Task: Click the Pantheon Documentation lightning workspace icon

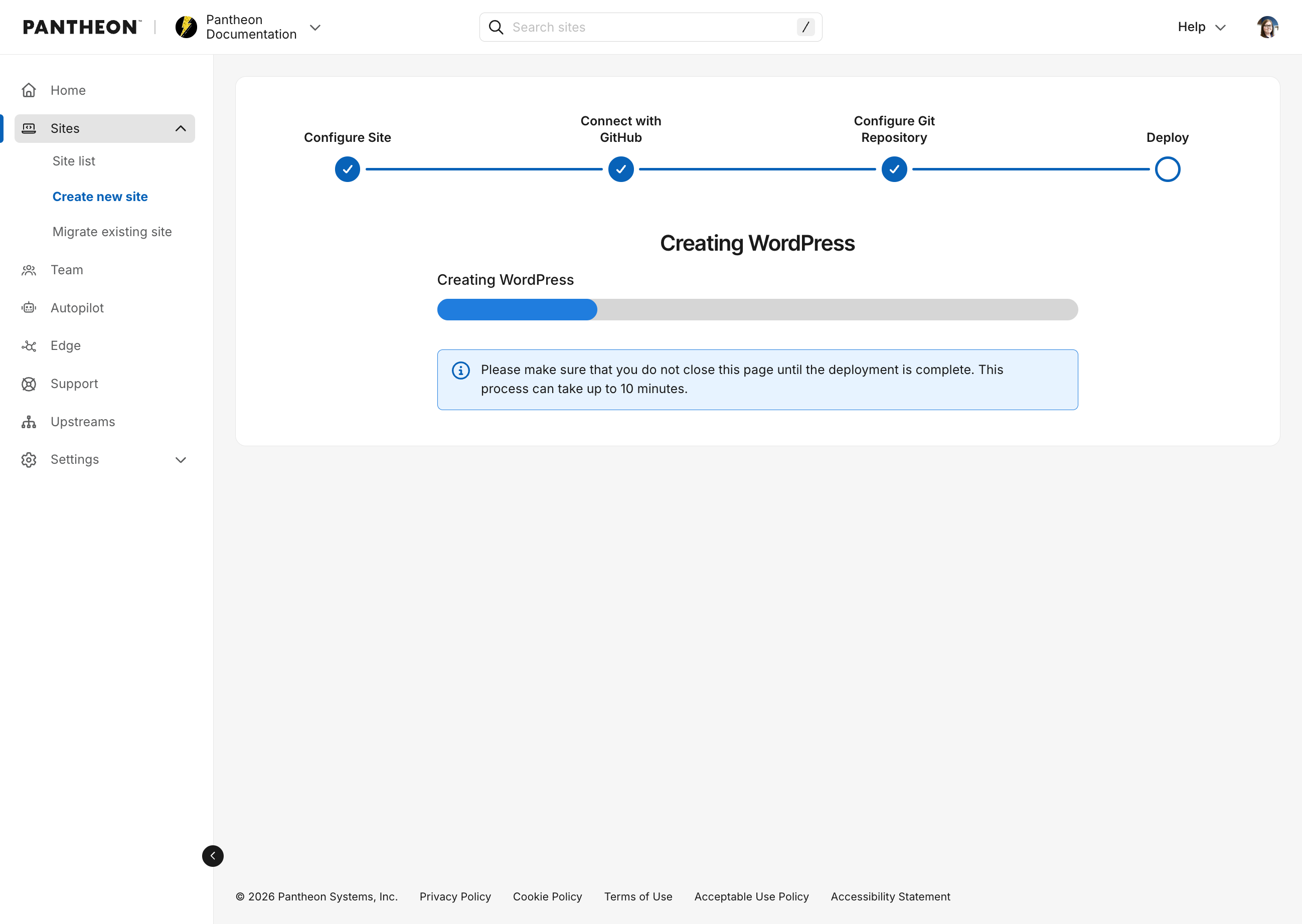Action: pos(186,27)
